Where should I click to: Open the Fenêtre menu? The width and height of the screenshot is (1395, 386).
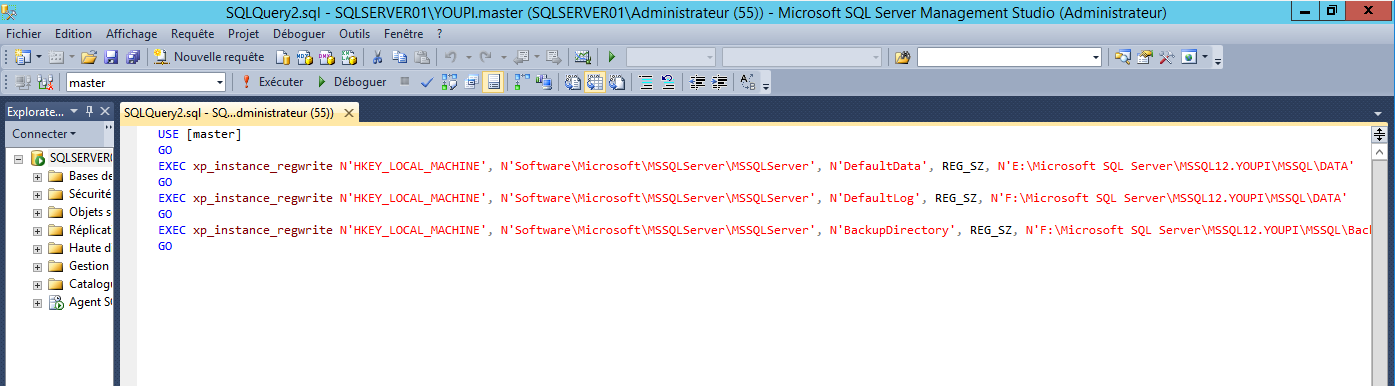(403, 33)
